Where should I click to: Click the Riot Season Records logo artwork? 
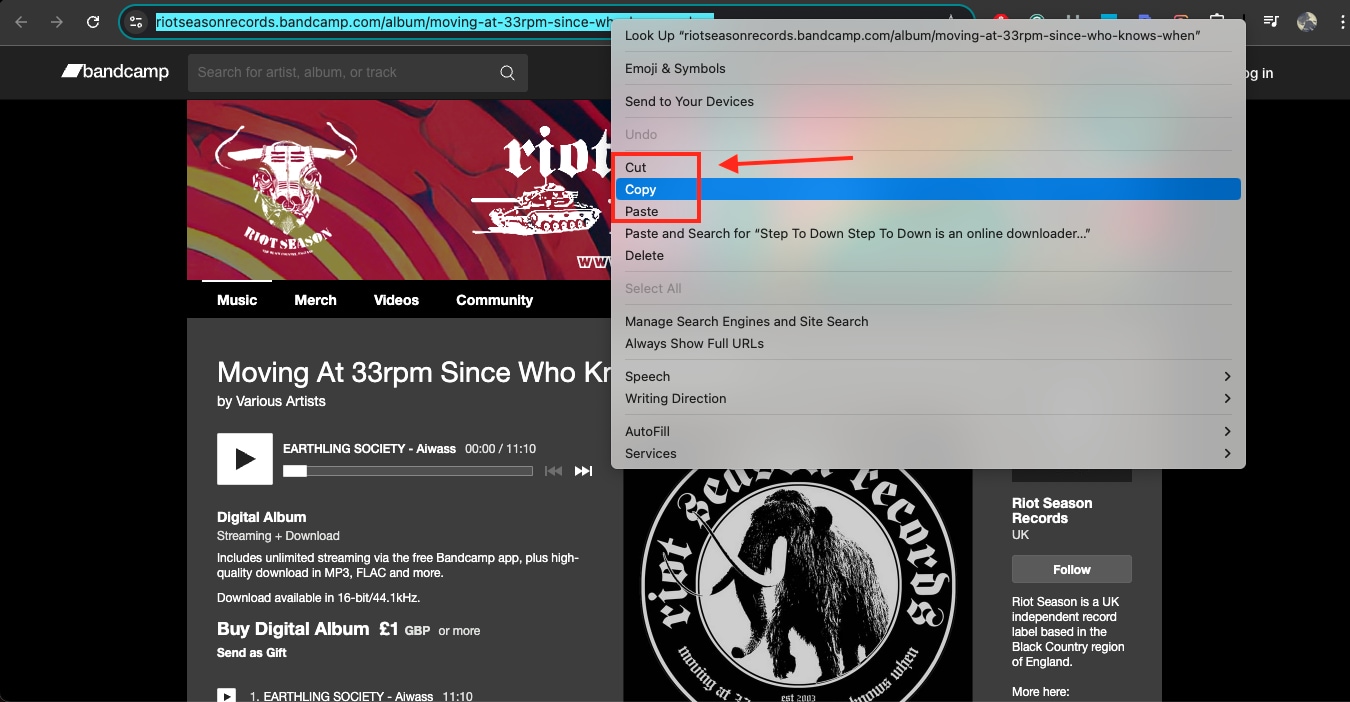(x=797, y=580)
